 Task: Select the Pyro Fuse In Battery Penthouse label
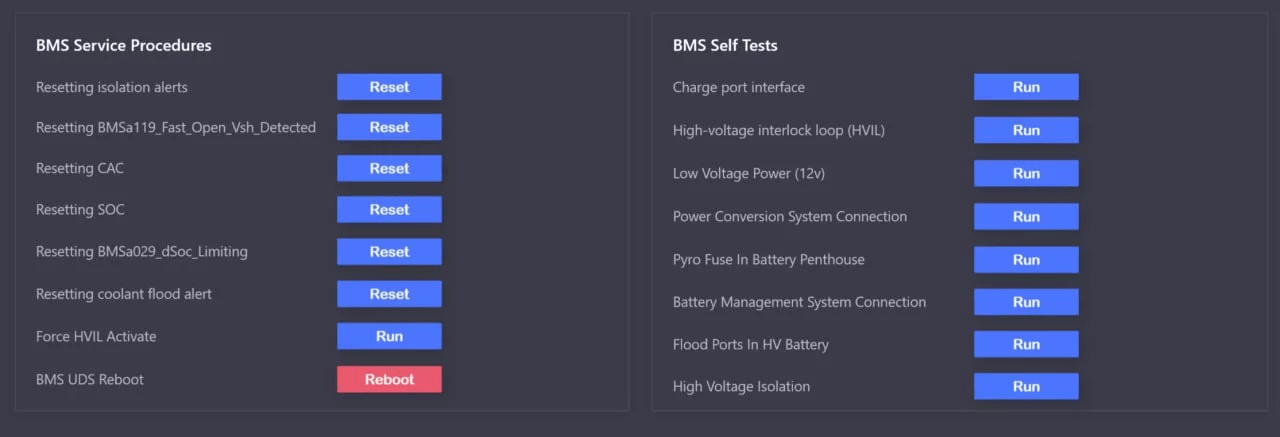[768, 259]
